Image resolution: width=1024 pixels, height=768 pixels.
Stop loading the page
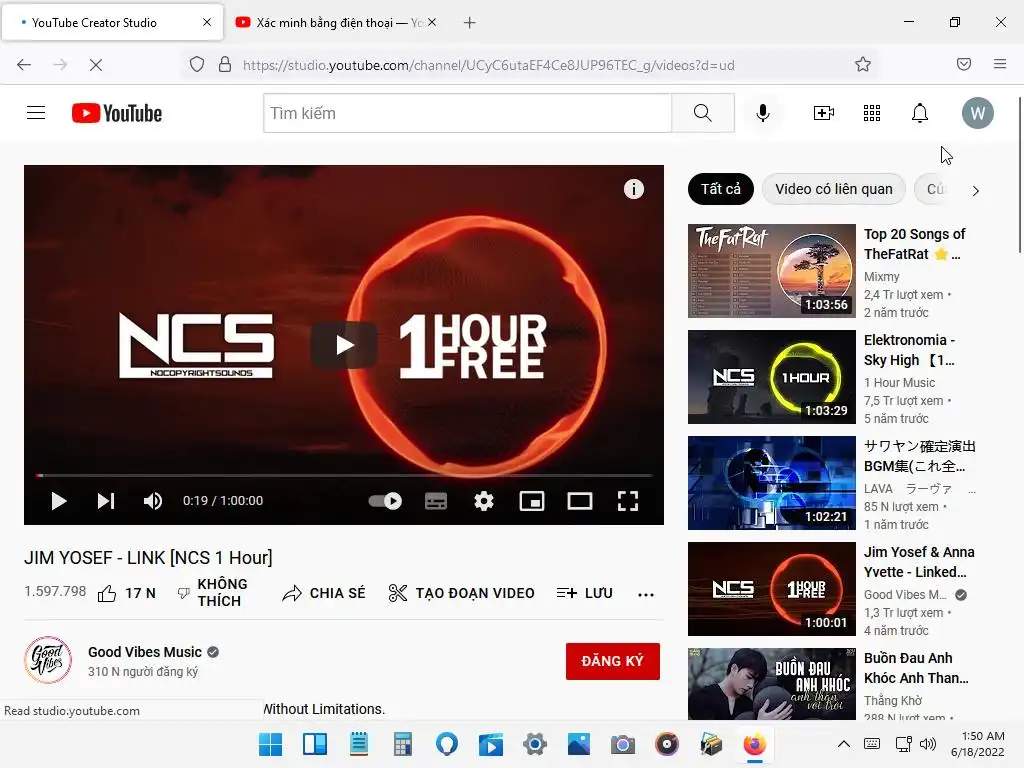(95, 64)
